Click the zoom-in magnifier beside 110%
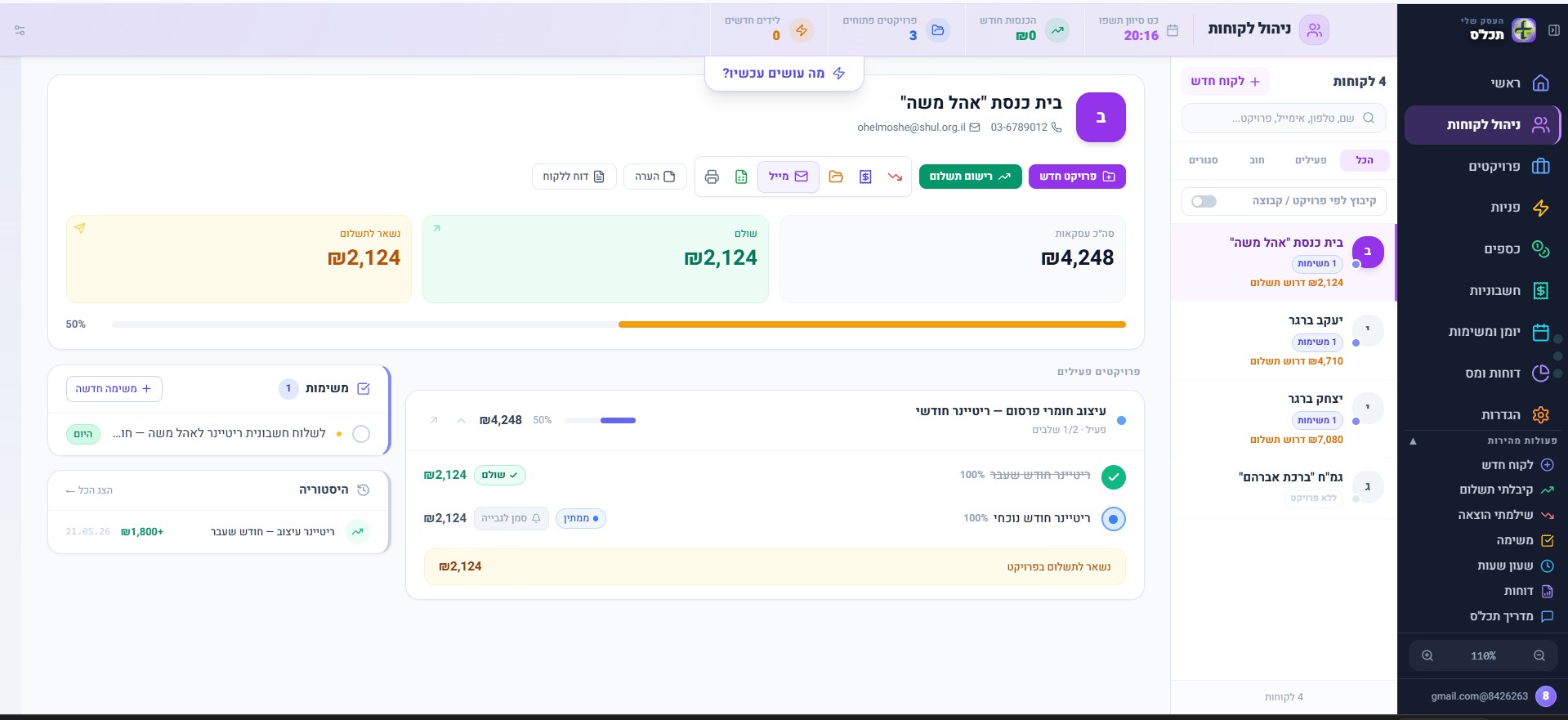The height and width of the screenshot is (720, 1568). pyautogui.click(x=1427, y=655)
